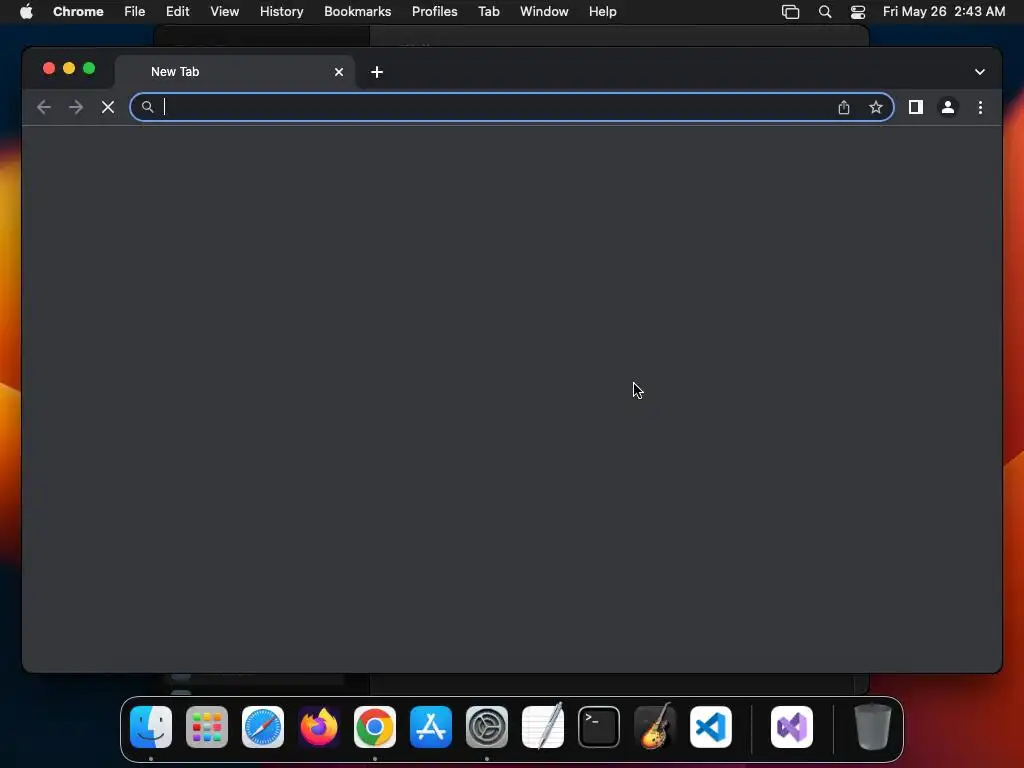Launch Safari from the Dock
The image size is (1024, 768).
point(263,727)
